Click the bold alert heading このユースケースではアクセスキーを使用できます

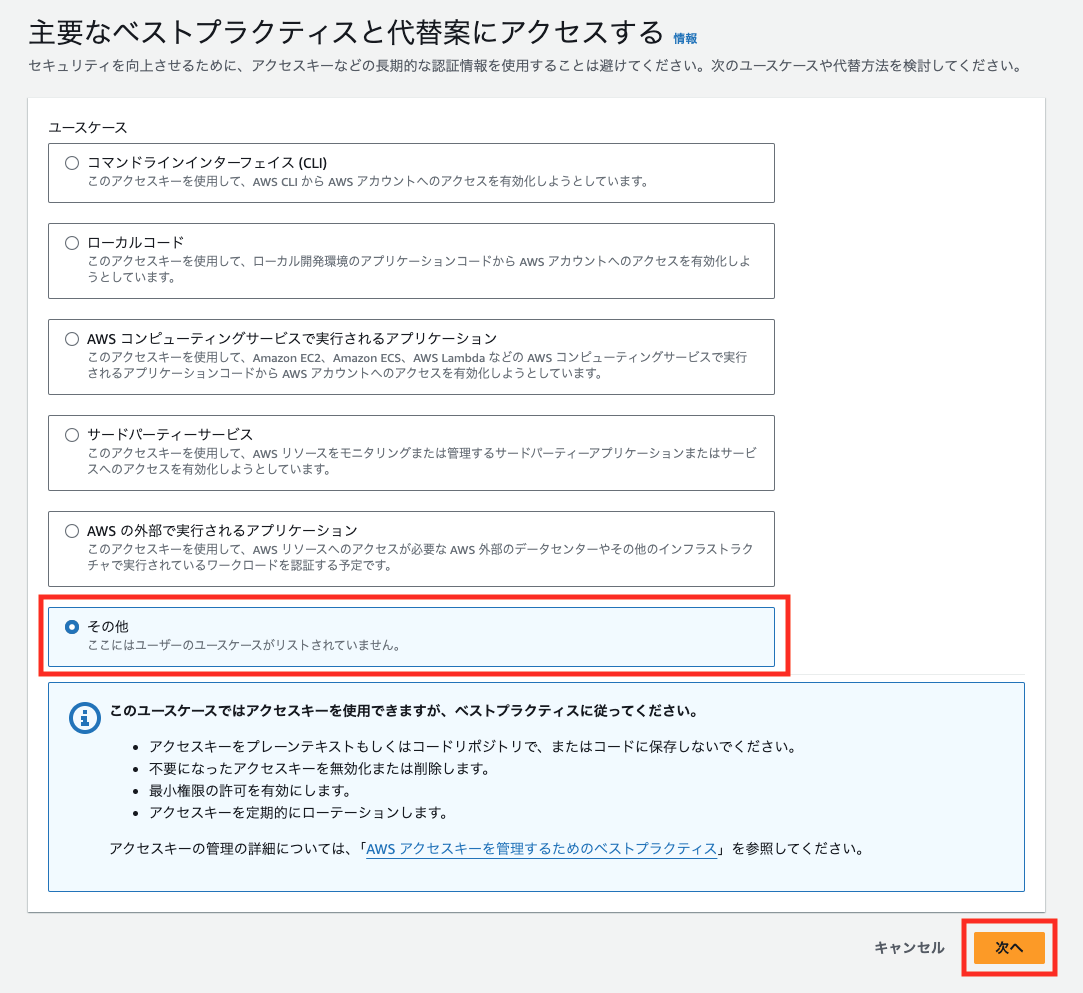(403, 712)
